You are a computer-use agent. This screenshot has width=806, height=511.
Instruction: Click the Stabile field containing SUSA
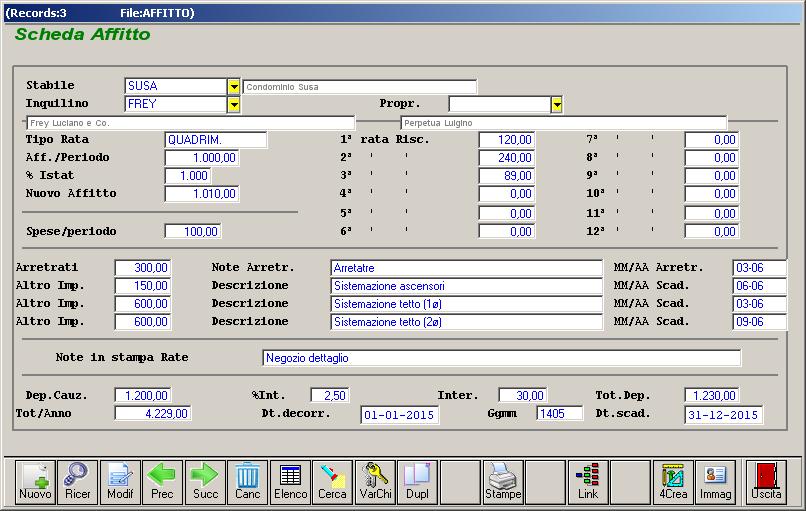click(176, 86)
